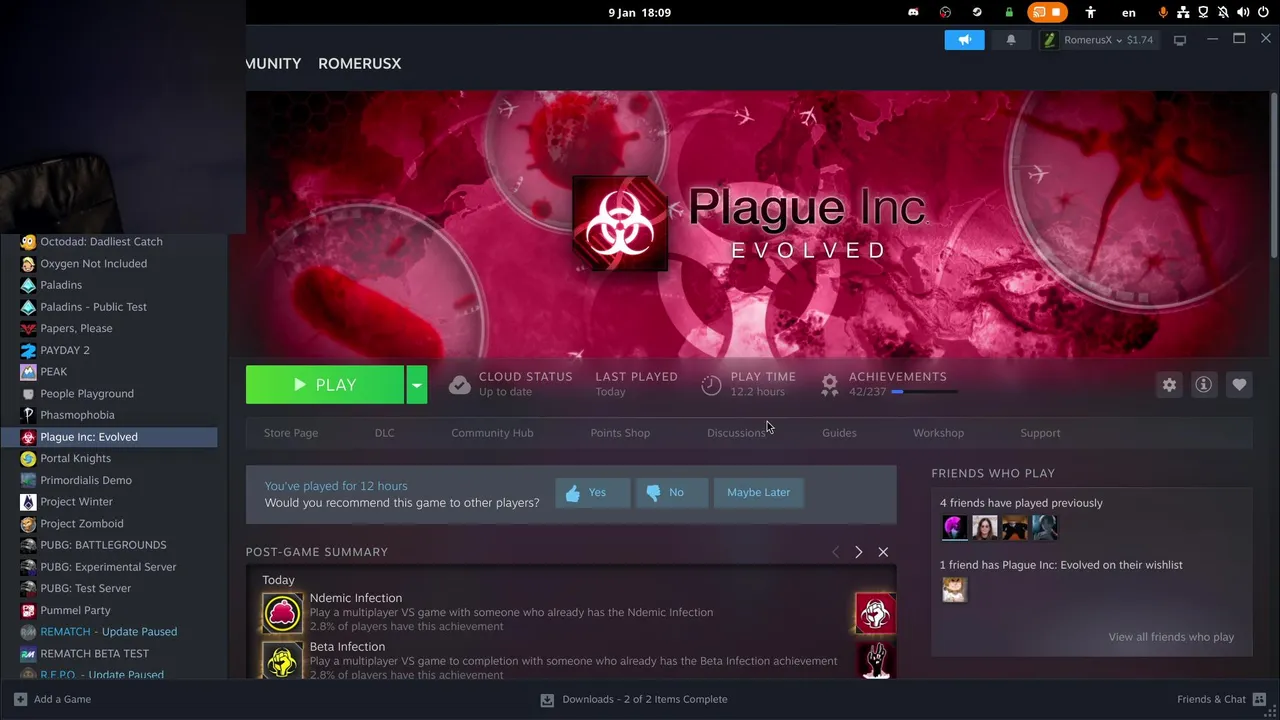This screenshot has height=720, width=1280.
Task: Go to next post-game summary
Action: click(858, 552)
